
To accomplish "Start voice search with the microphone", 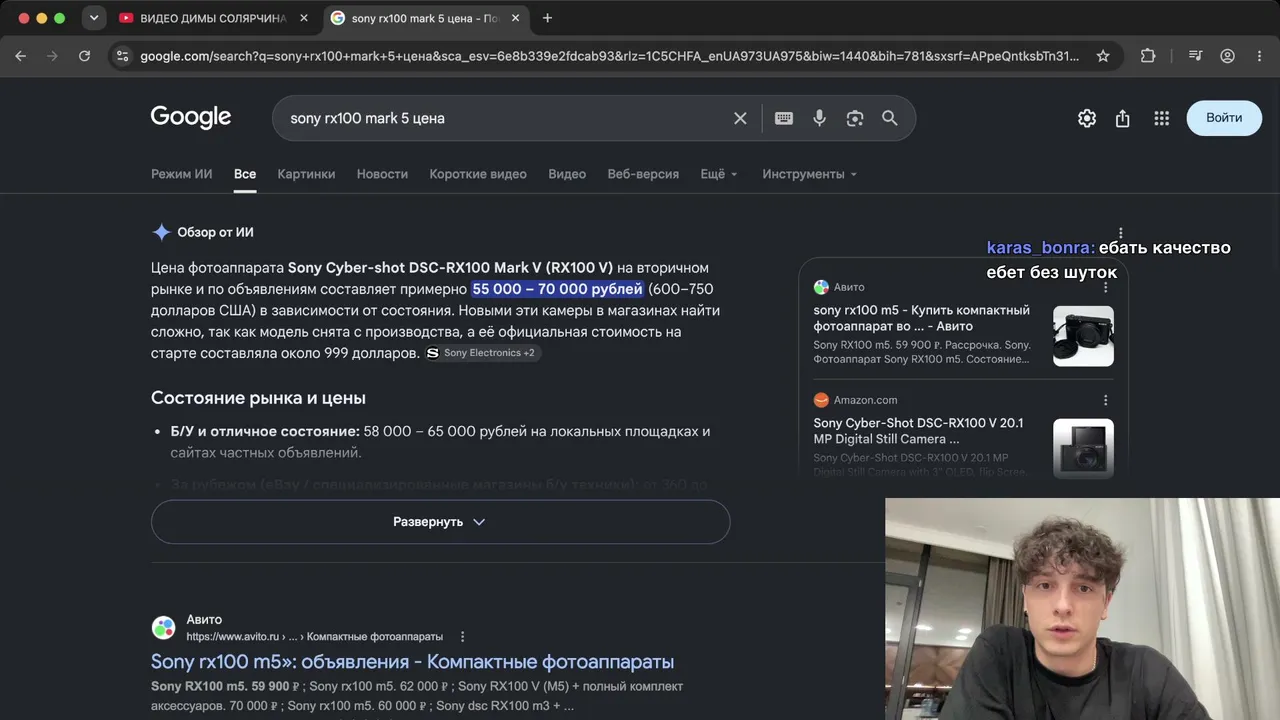I will point(819,118).
